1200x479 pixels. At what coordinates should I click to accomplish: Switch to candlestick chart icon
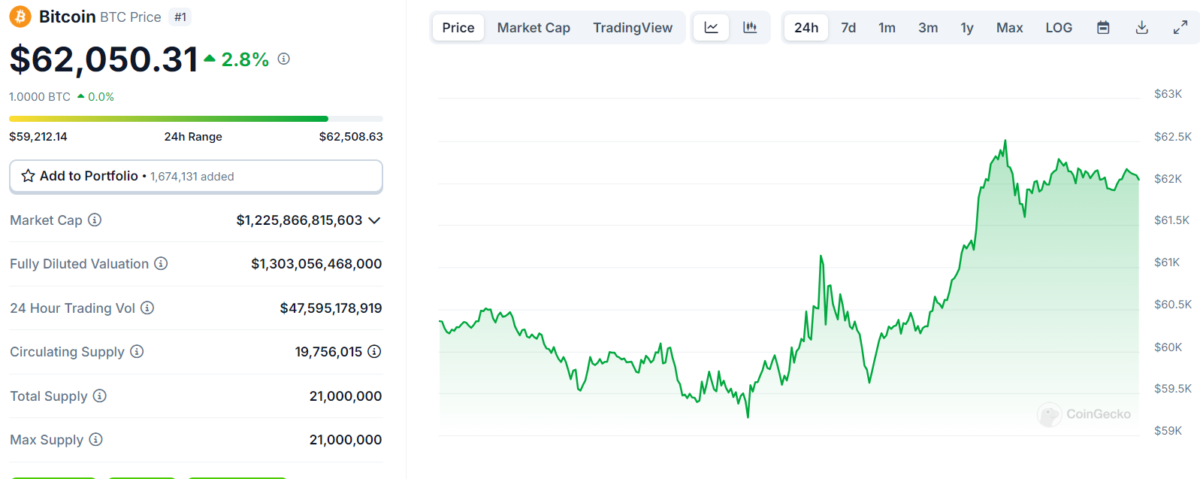coord(750,28)
